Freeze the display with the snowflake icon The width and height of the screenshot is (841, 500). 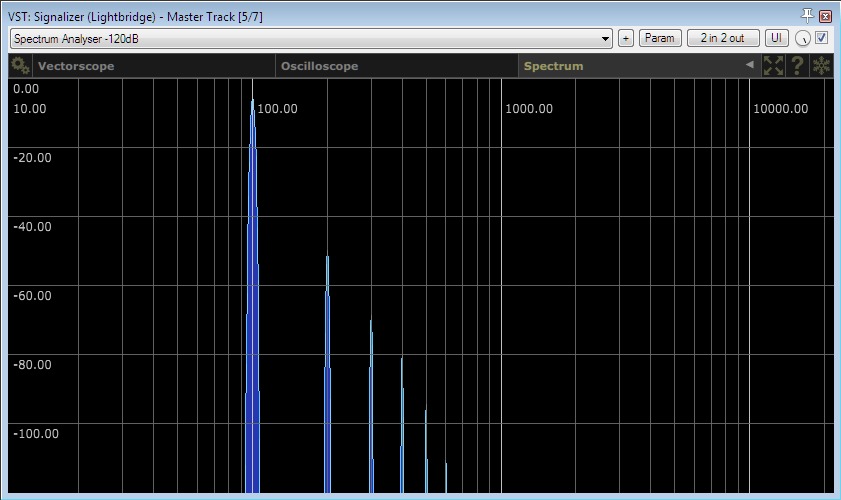[x=821, y=66]
